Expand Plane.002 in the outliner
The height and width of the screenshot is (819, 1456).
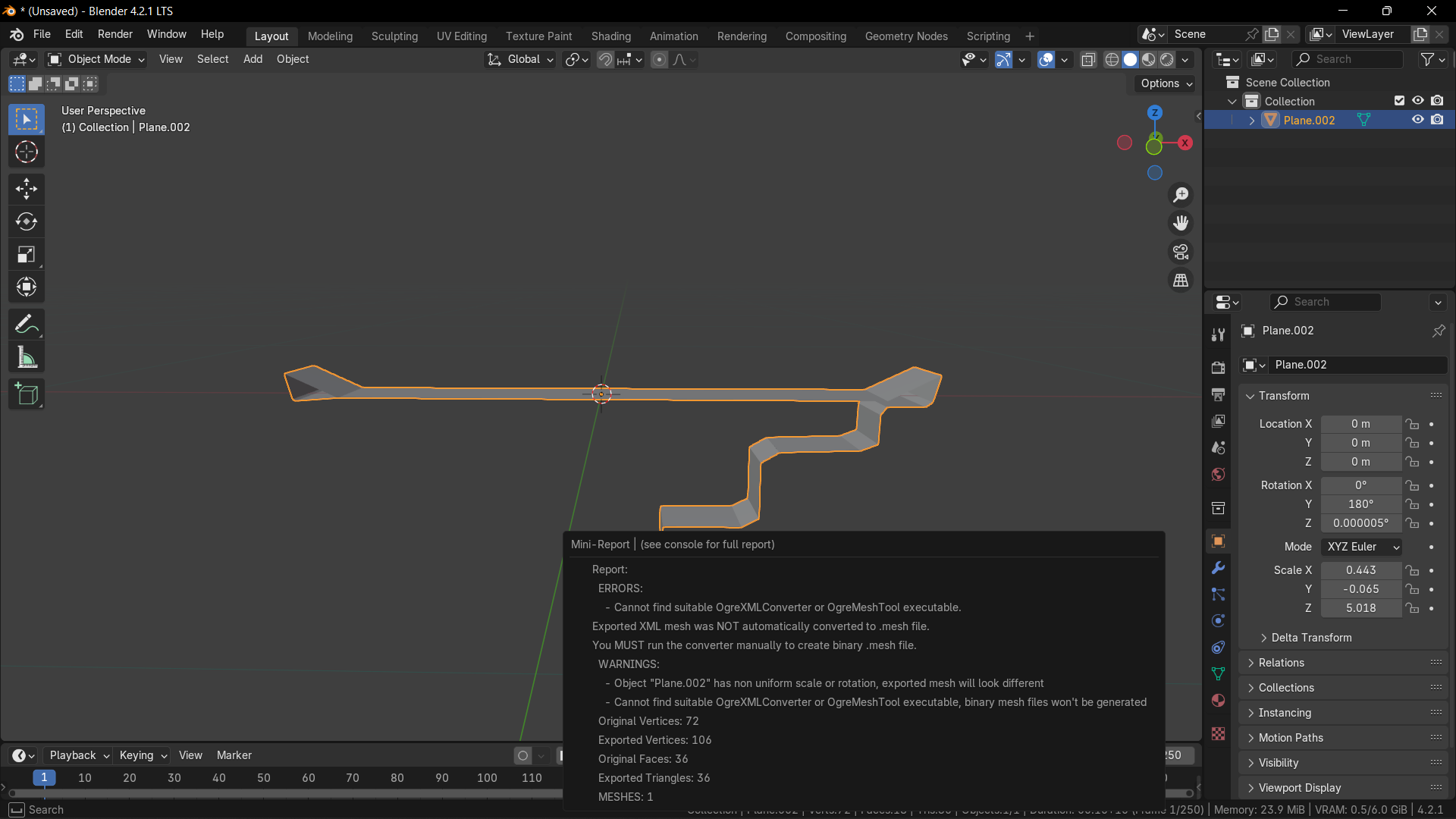click(x=1251, y=121)
